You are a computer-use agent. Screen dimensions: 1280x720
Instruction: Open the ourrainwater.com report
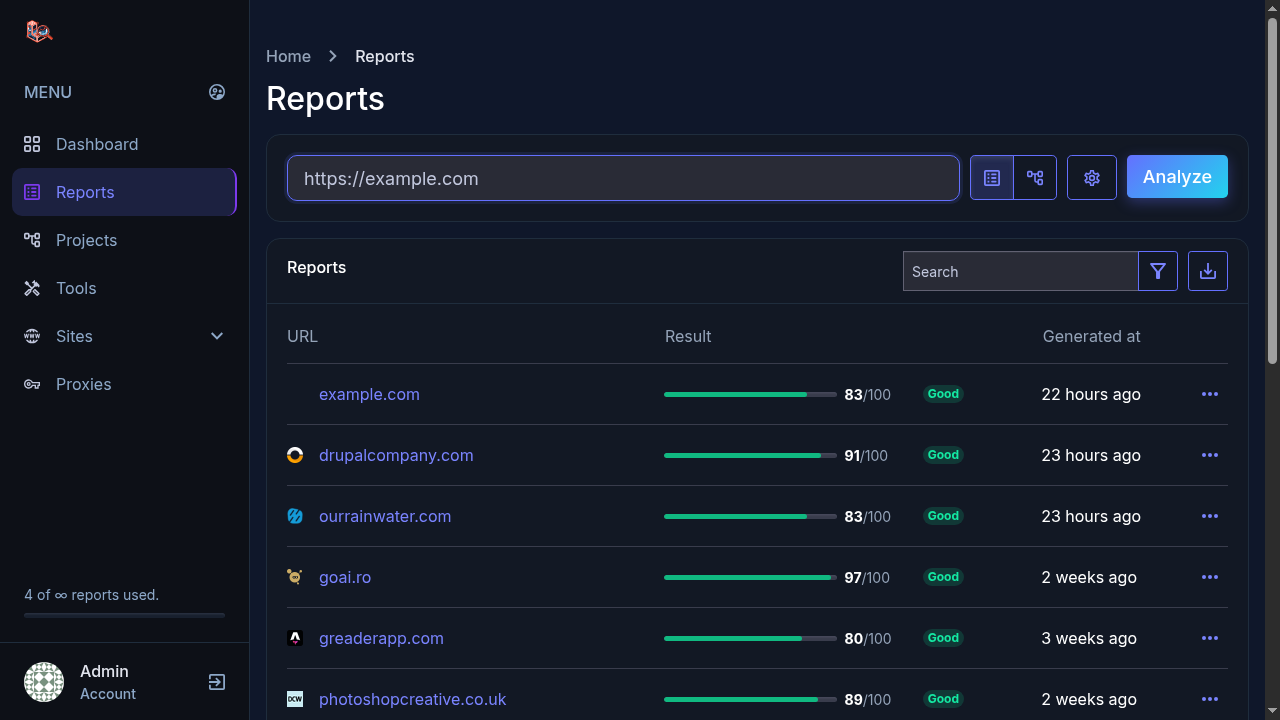tap(385, 516)
